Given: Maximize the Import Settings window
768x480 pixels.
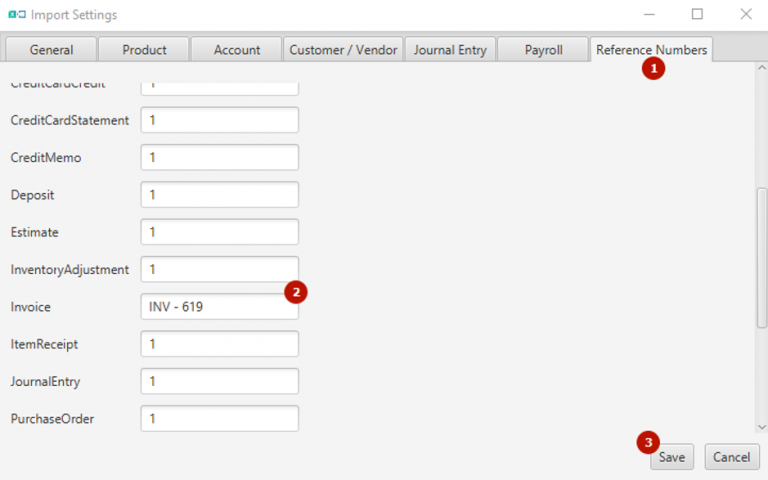Looking at the screenshot, I should click(697, 14).
